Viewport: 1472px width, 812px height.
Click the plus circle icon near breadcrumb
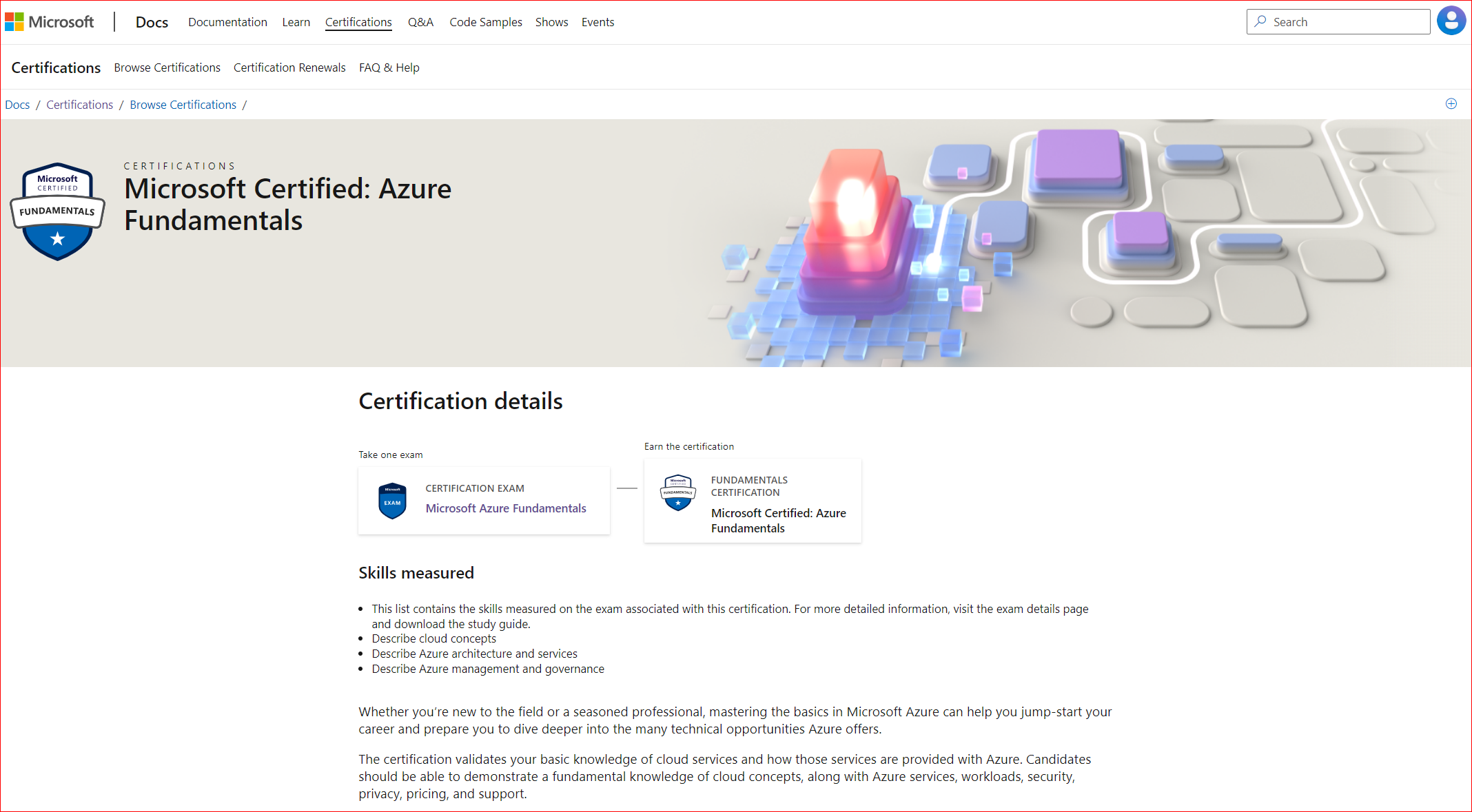(x=1451, y=104)
